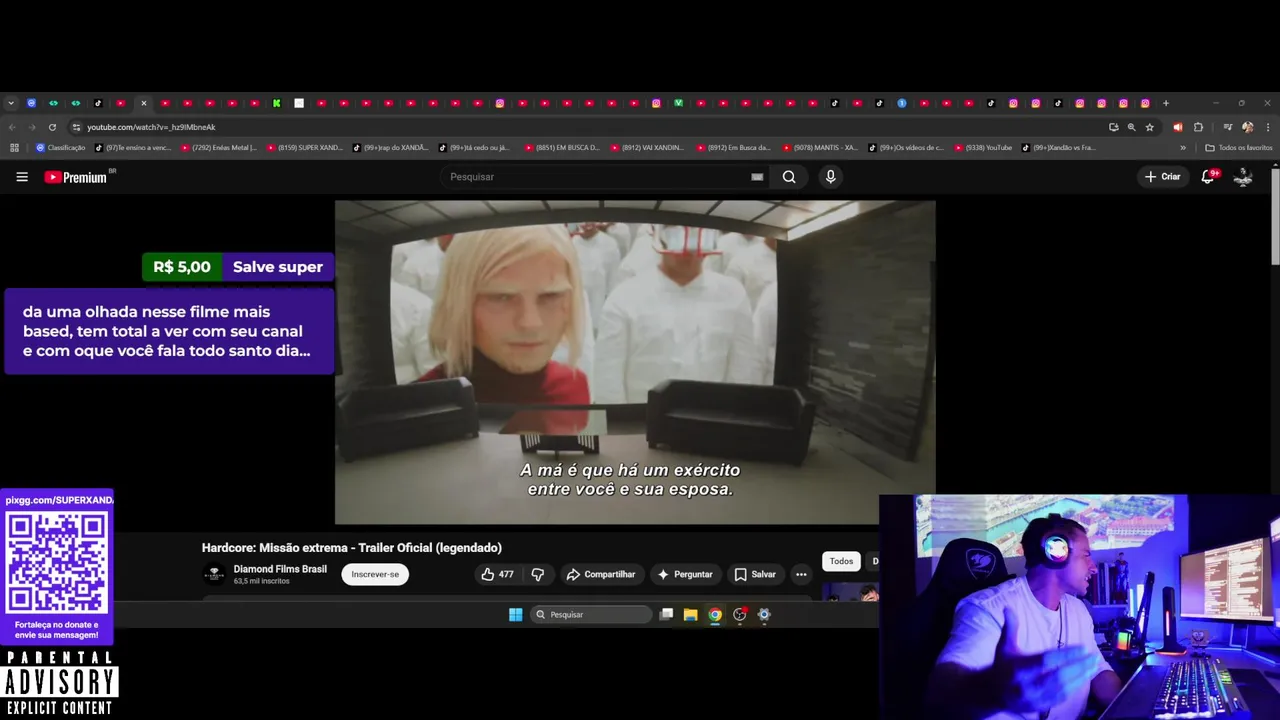
Task: Open the Classificação bookmark
Action: [x=61, y=147]
